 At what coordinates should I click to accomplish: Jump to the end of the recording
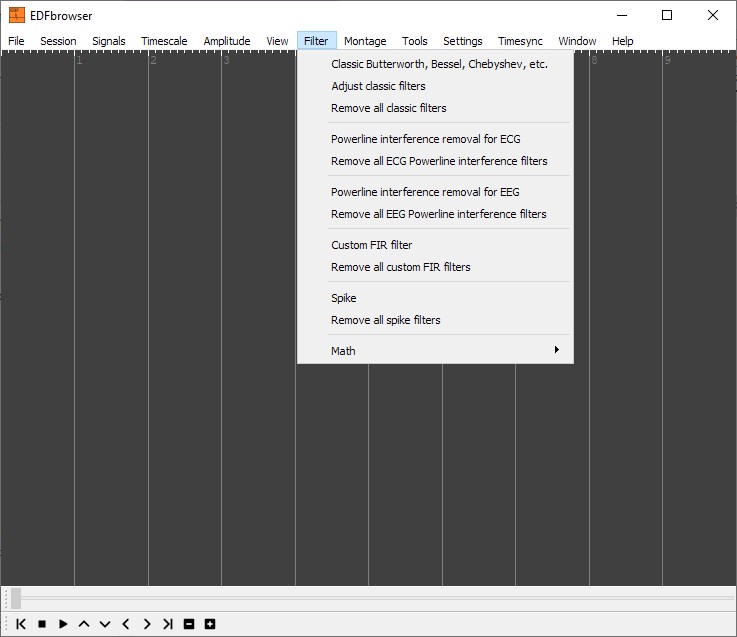(x=168, y=624)
